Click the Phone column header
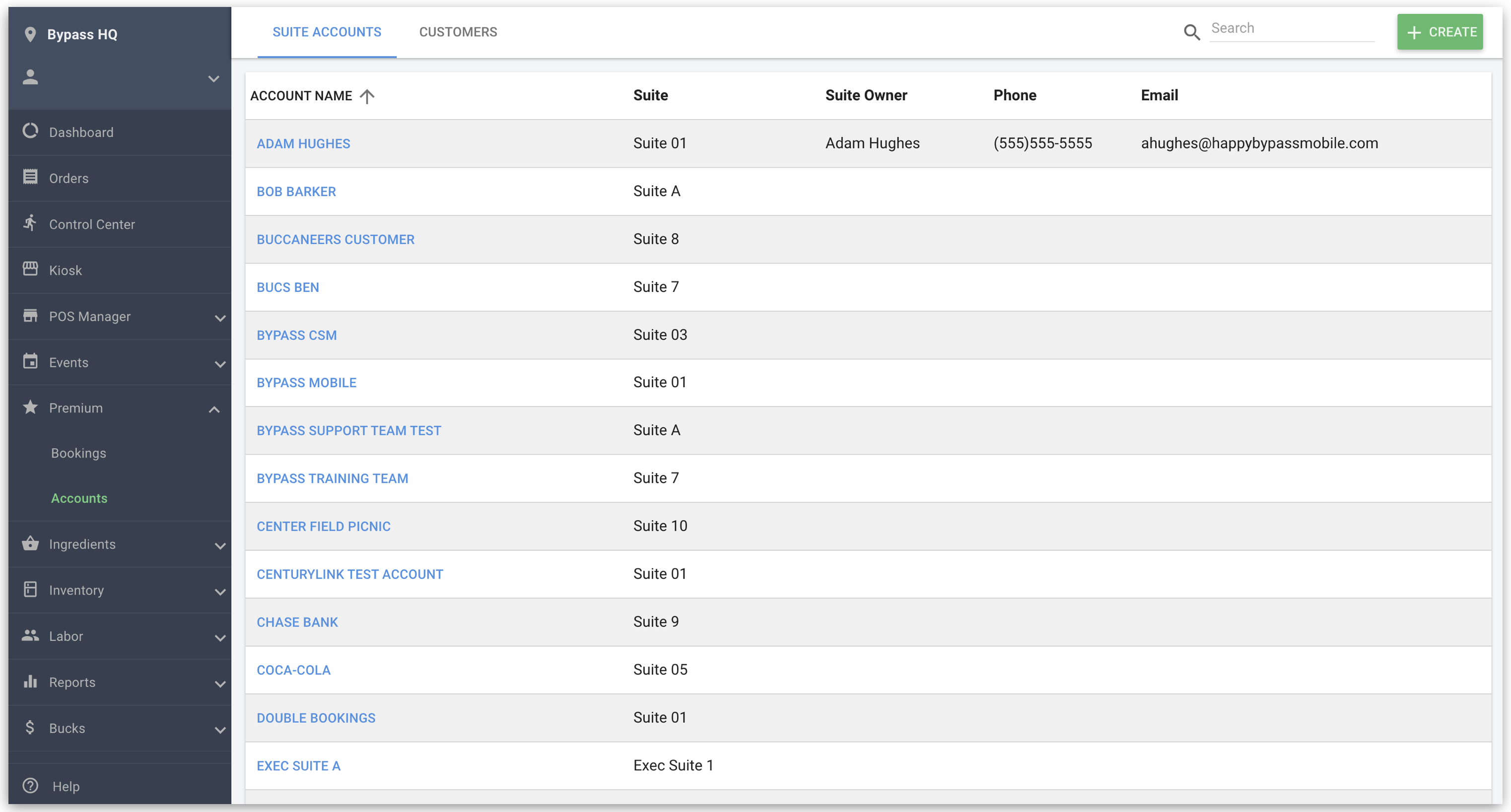This screenshot has height=812, width=1511. coord(1015,95)
